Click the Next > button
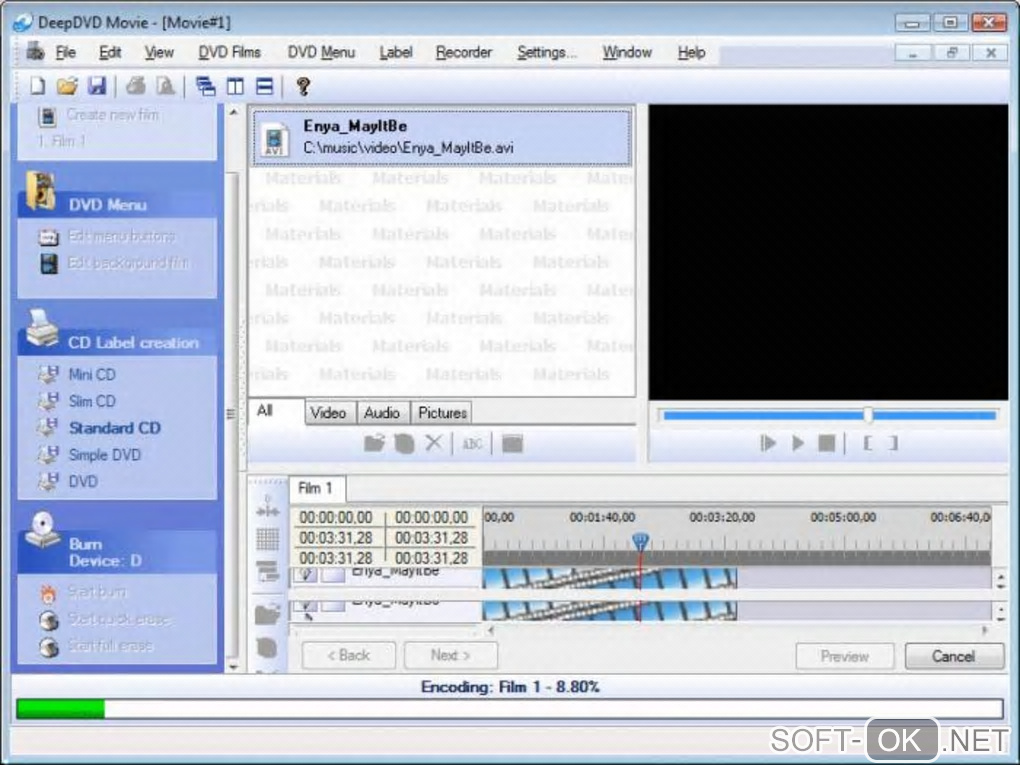The image size is (1020, 765). [x=451, y=655]
